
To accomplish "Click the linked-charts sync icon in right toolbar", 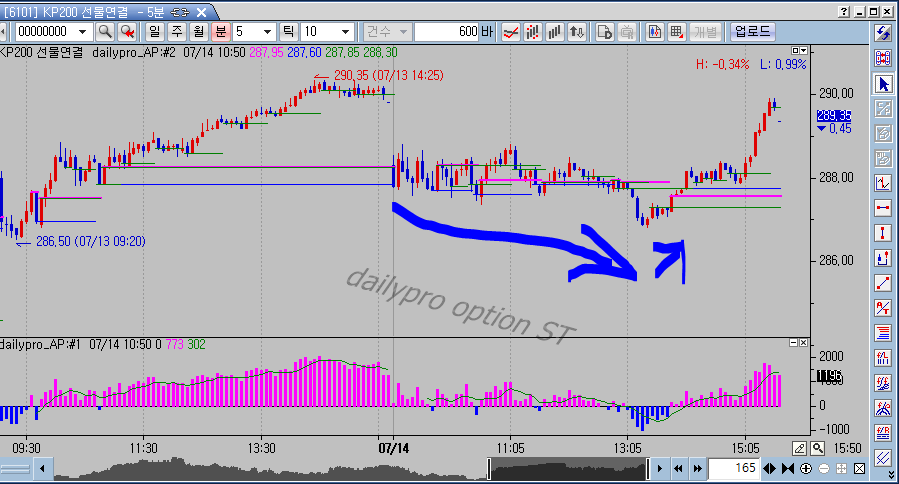I will [x=883, y=58].
